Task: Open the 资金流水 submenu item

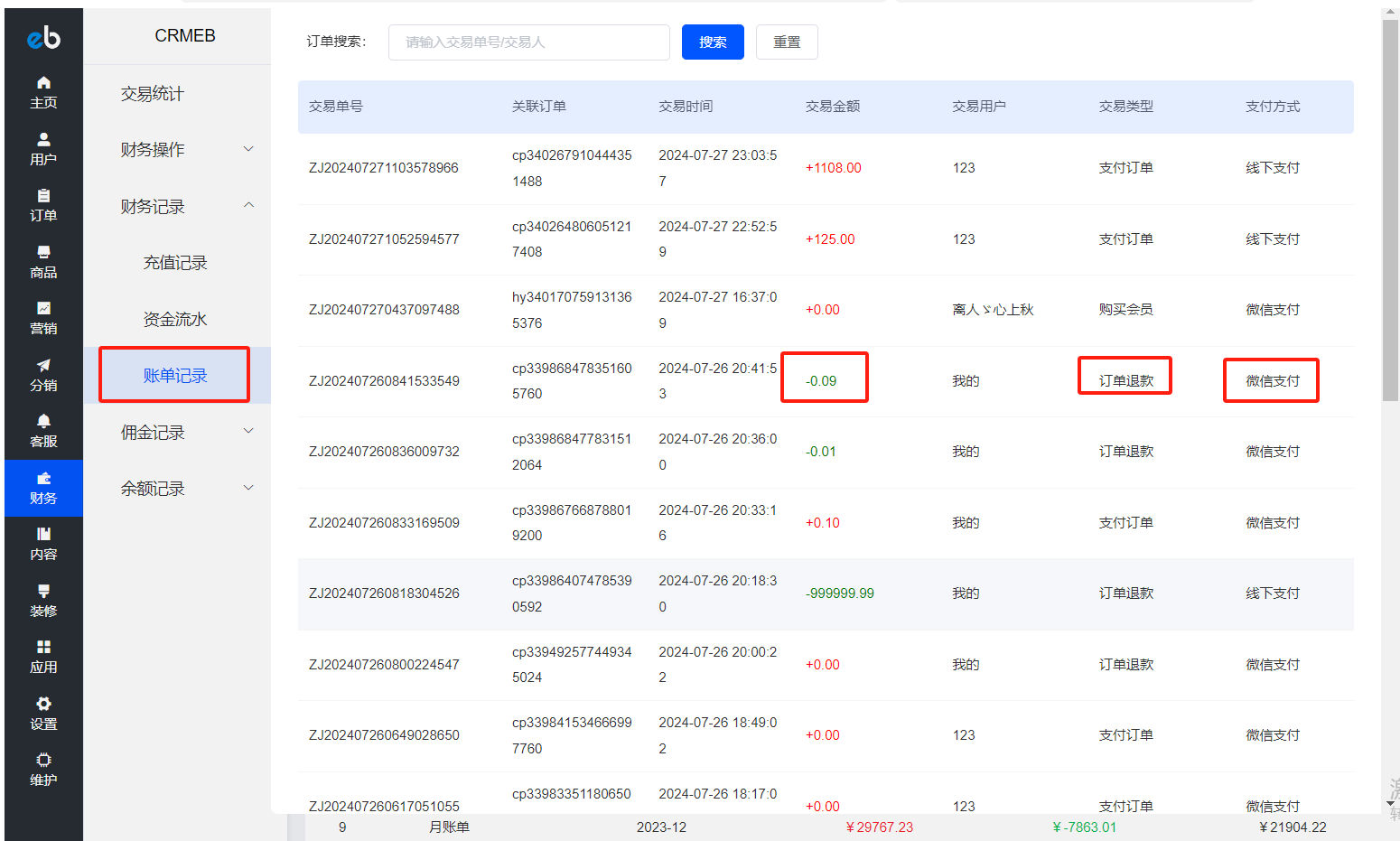Action: (175, 319)
